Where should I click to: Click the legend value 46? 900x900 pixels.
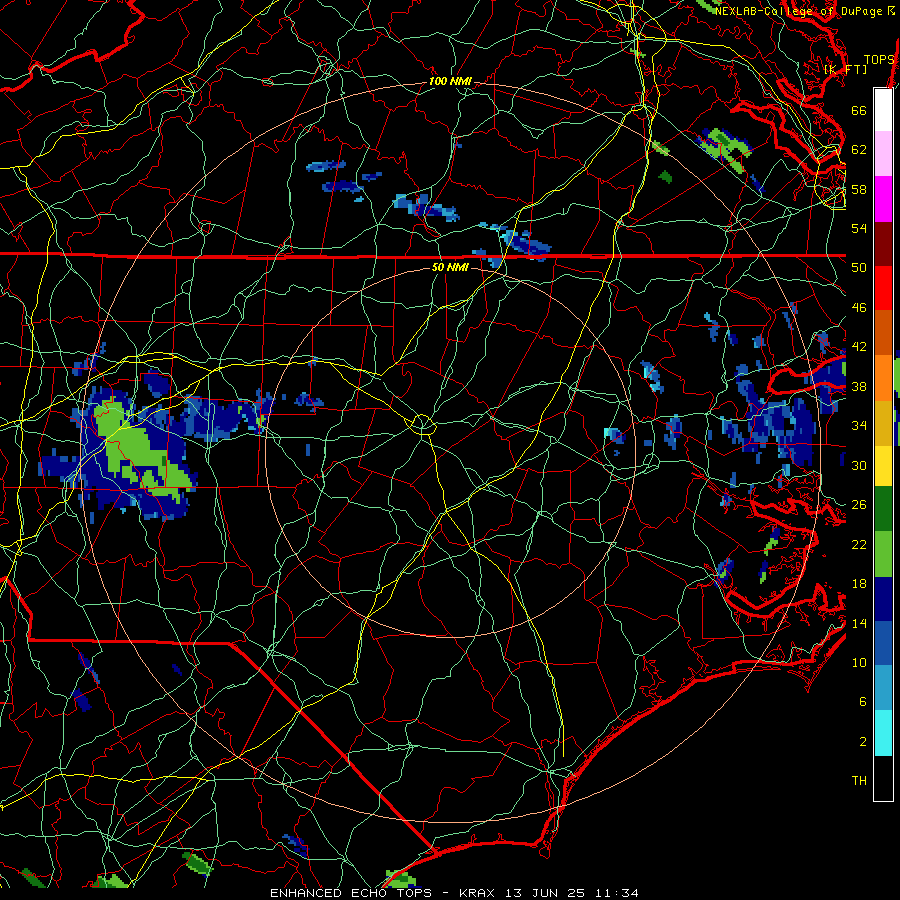tap(859, 308)
